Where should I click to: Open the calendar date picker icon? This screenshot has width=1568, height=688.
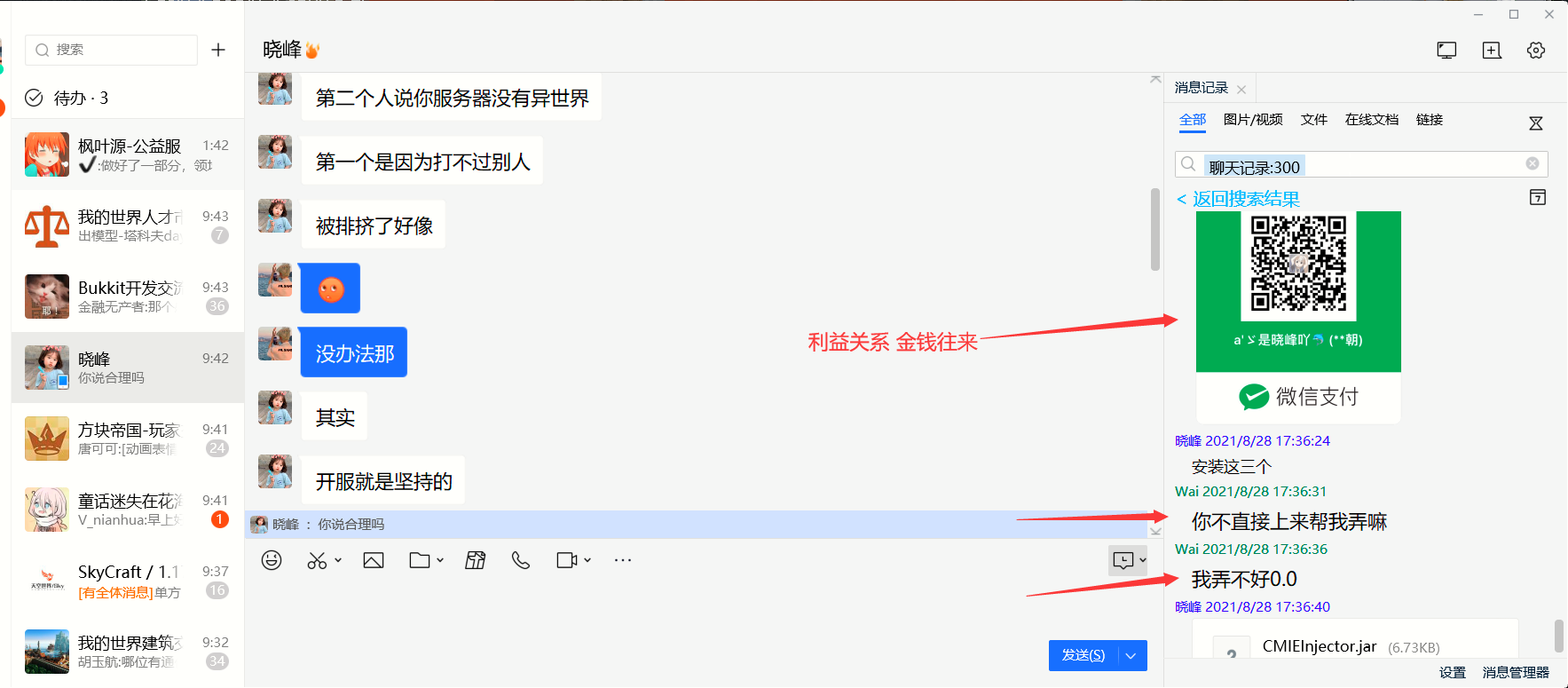pos(1538,197)
